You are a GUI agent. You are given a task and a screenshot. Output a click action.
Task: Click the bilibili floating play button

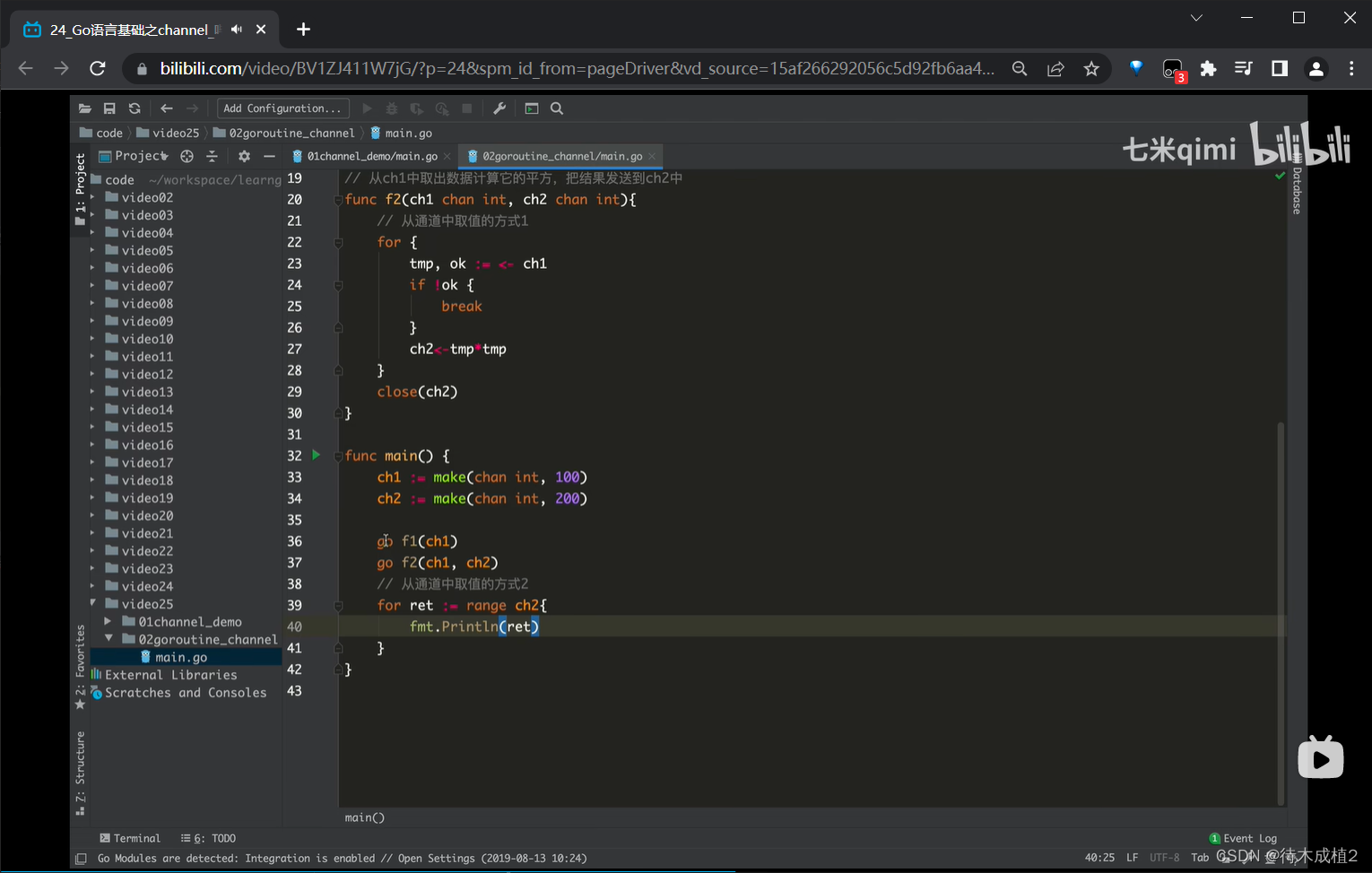[x=1321, y=758]
